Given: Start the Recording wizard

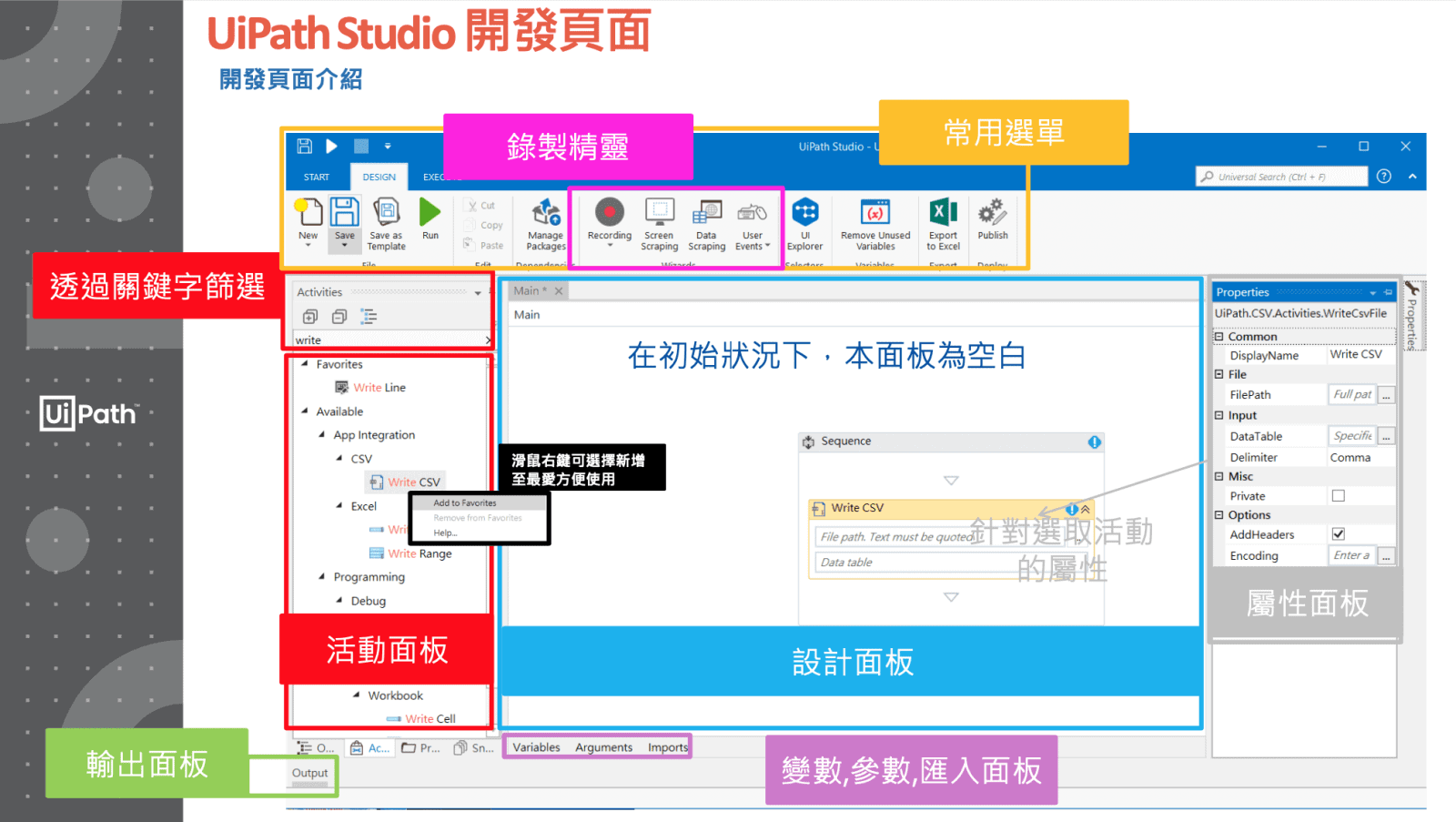Looking at the screenshot, I should [x=610, y=223].
